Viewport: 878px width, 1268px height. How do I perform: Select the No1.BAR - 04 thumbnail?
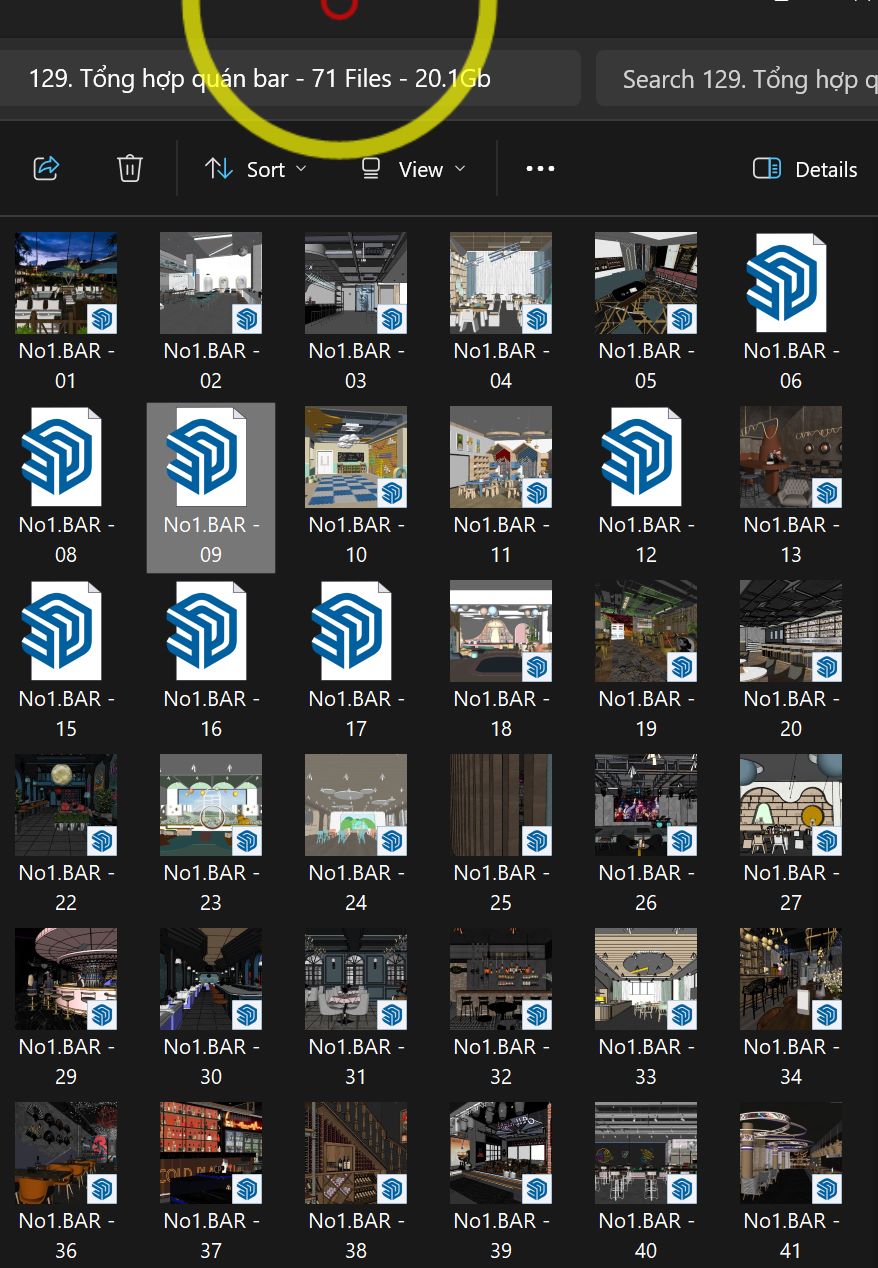pyautogui.click(x=501, y=283)
